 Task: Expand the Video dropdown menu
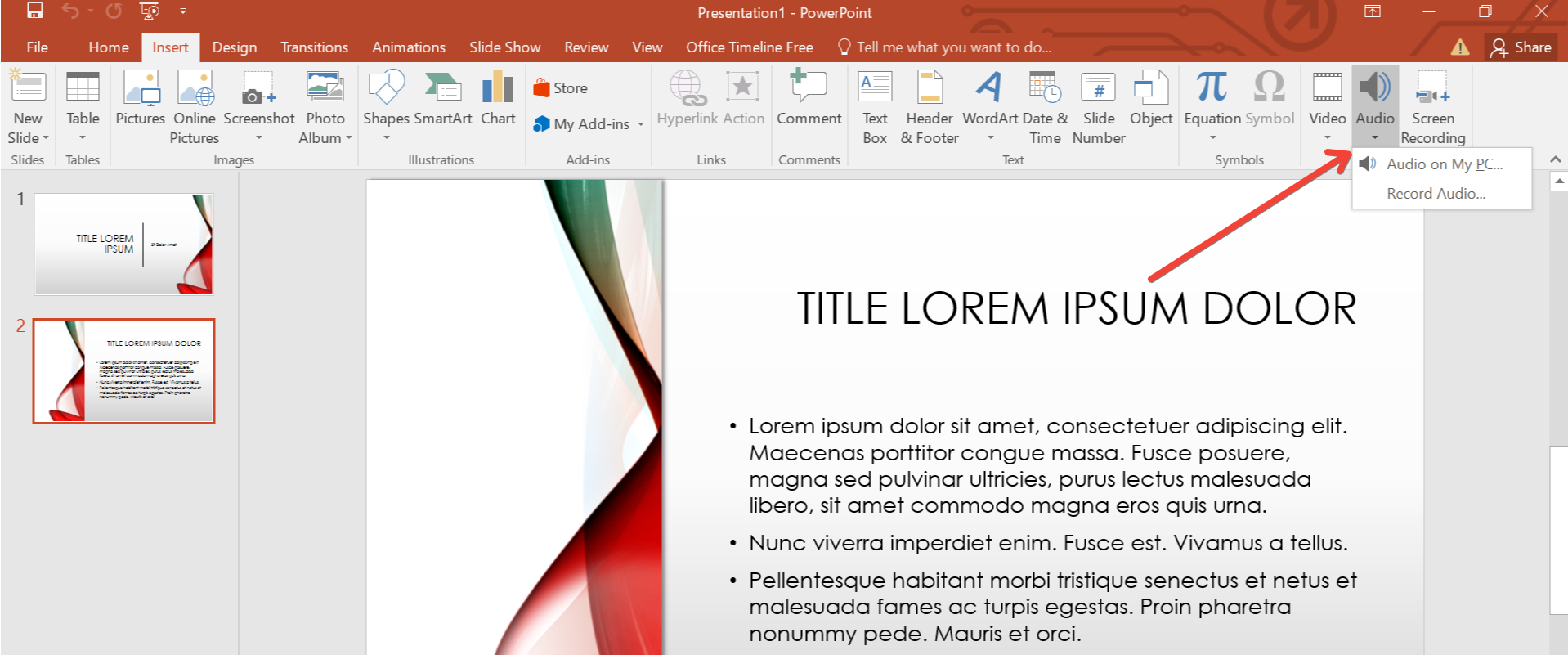click(1327, 137)
